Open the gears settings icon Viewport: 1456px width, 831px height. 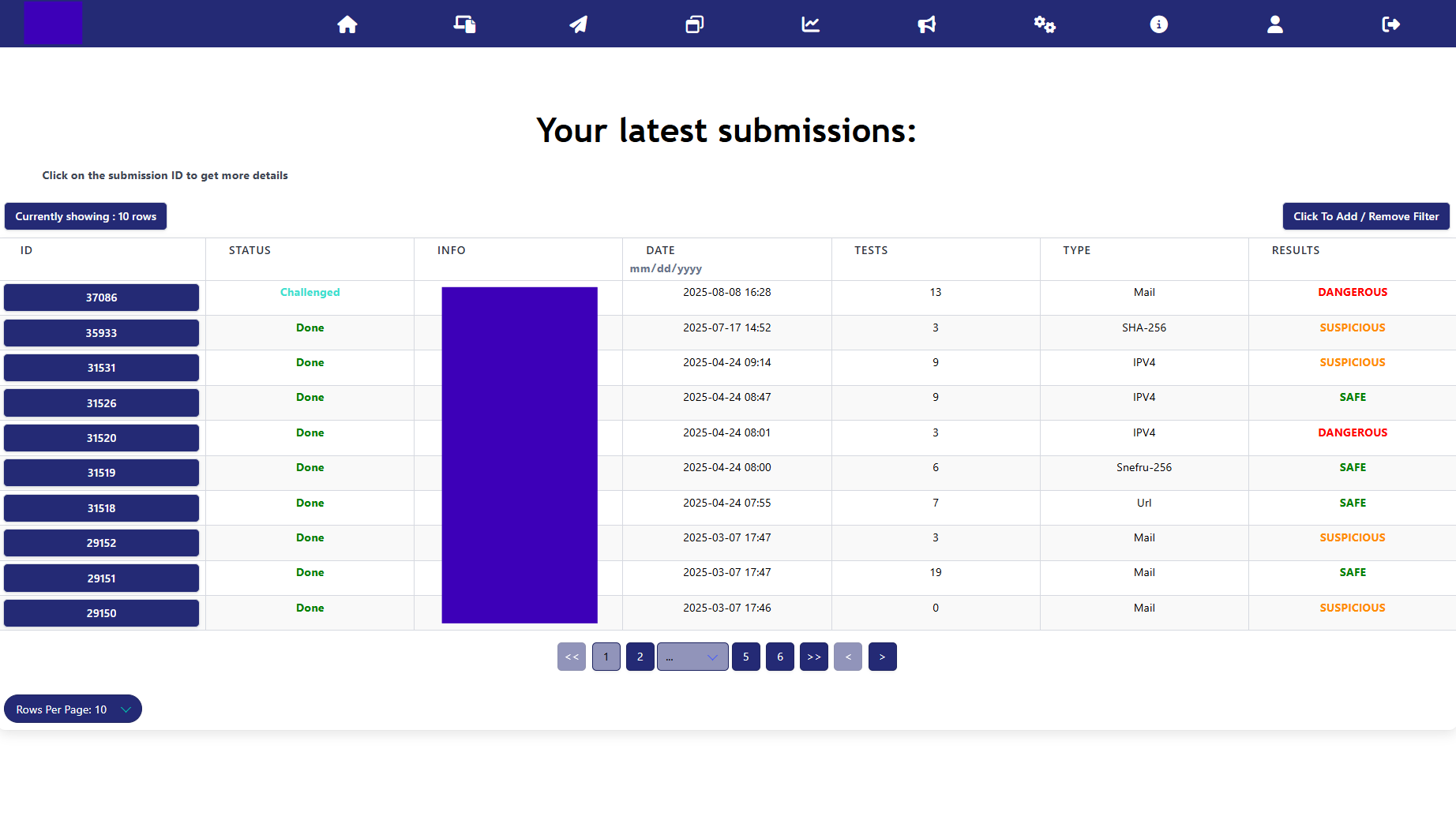1045,24
